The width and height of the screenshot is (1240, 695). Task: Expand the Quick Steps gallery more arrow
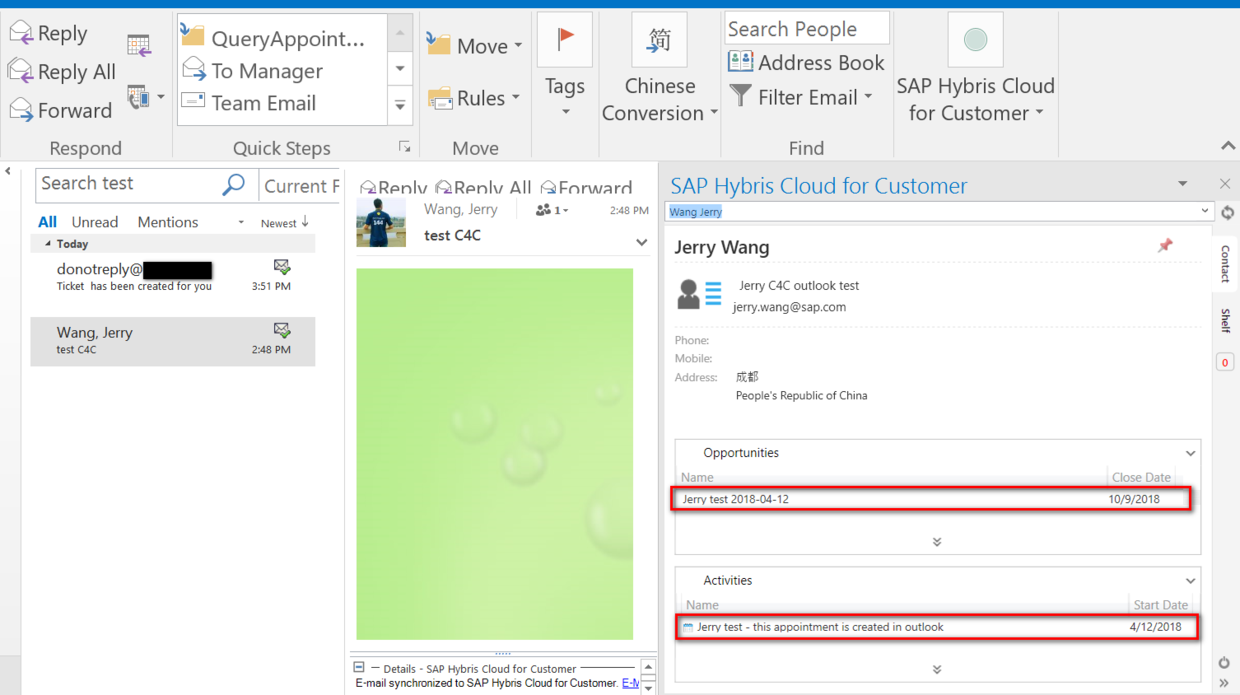tap(400, 105)
